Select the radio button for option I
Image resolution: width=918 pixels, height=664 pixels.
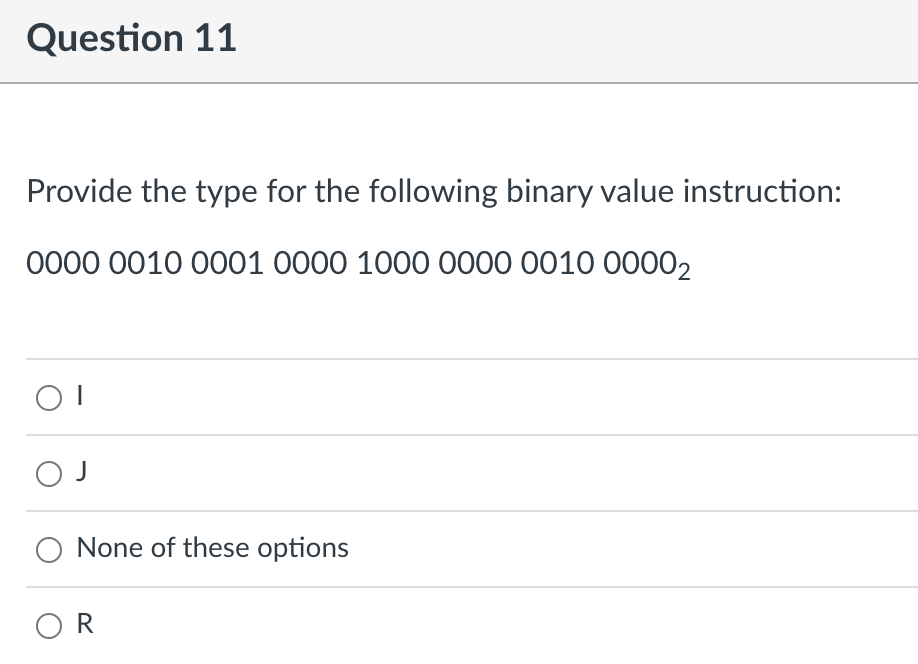[48, 398]
